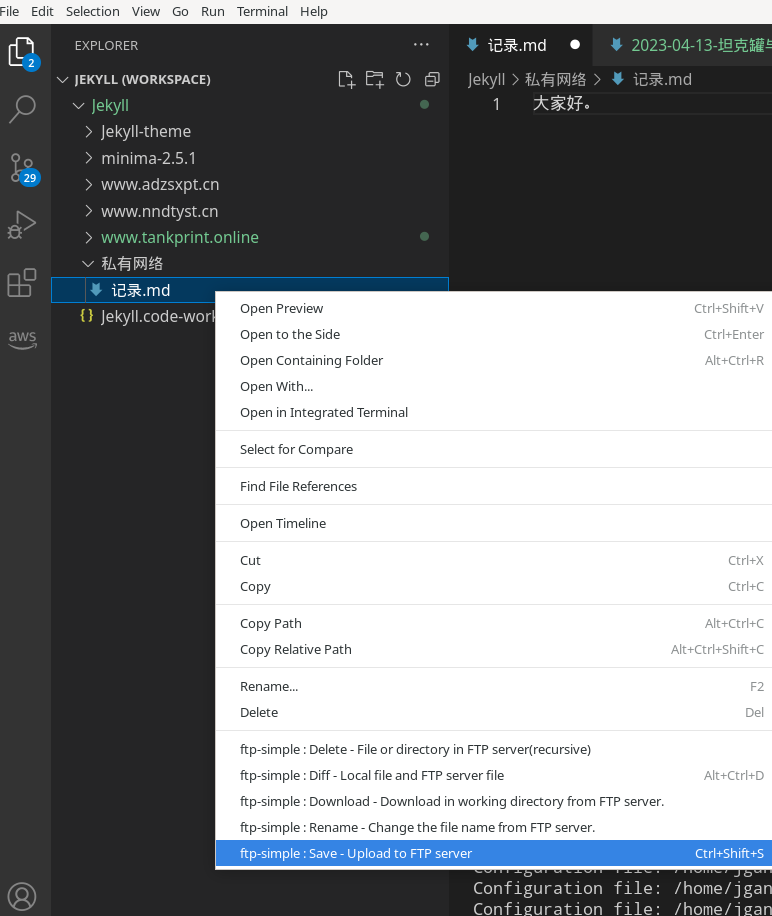Choose Open Preview from context menu
The height and width of the screenshot is (916, 772).
tap(493, 308)
